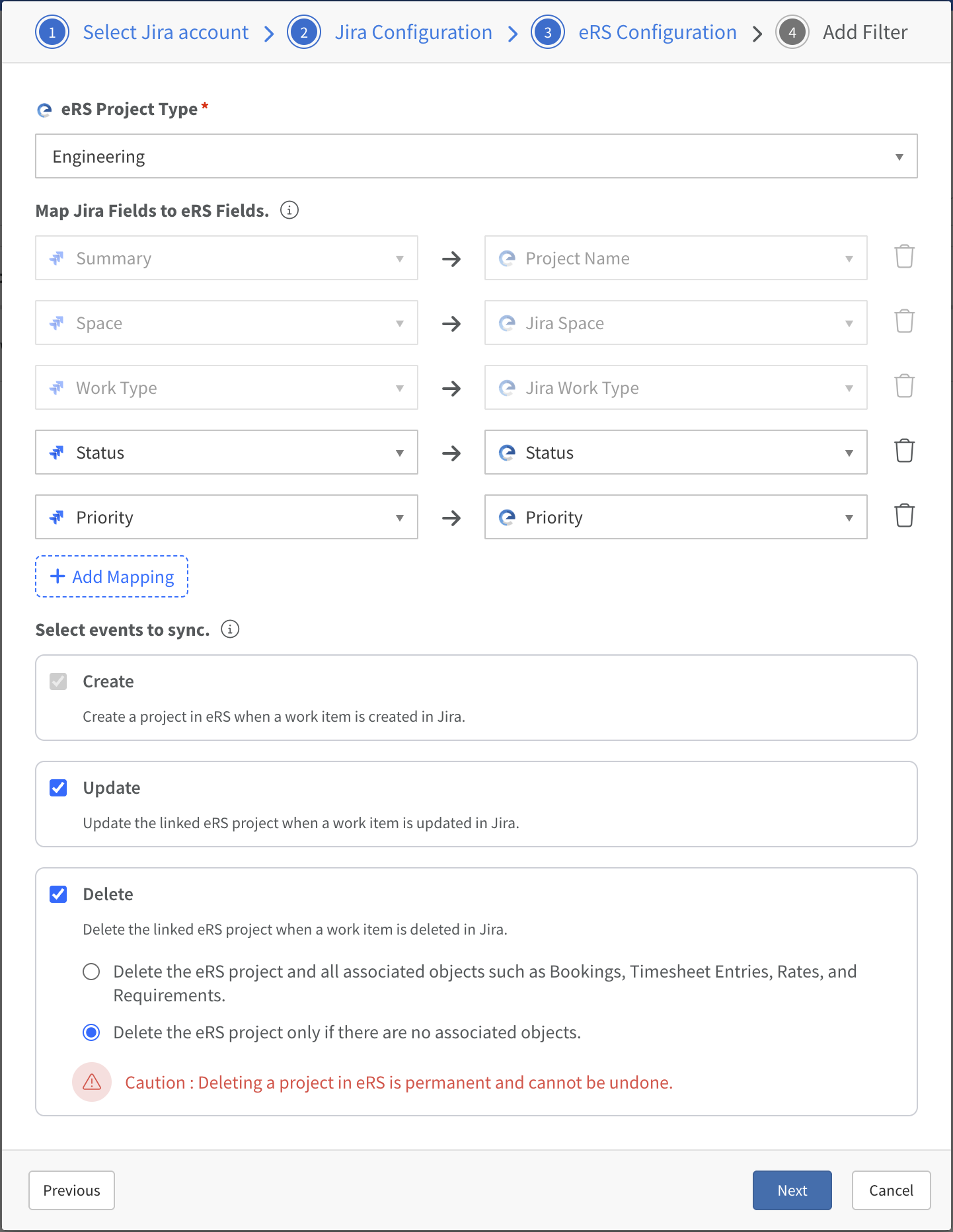Uncheck the Update event checkbox
This screenshot has width=953, height=1232.
58,788
